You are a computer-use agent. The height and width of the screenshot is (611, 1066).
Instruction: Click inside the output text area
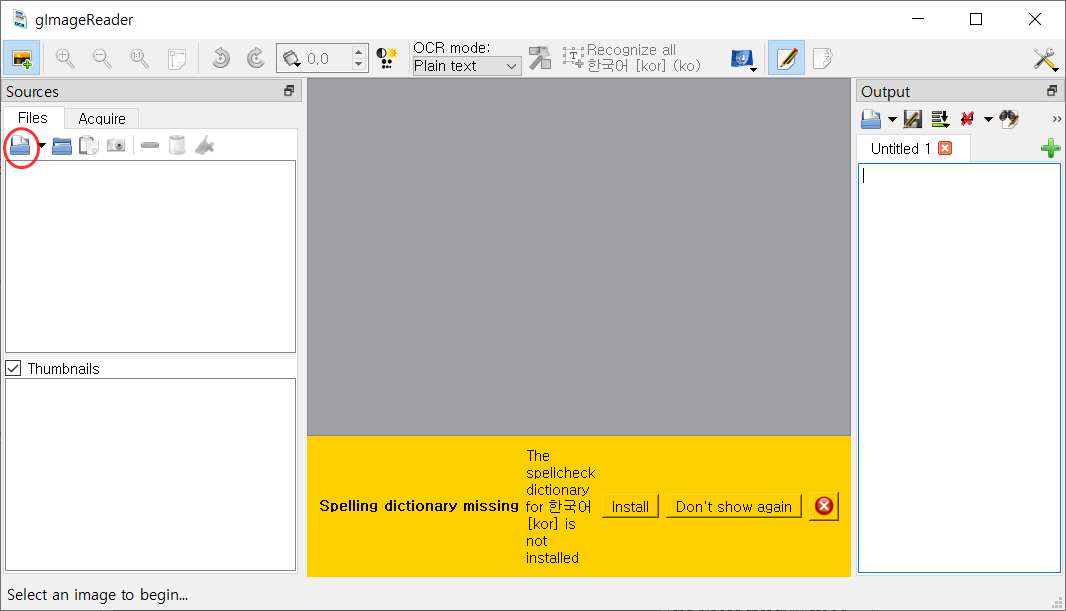959,368
